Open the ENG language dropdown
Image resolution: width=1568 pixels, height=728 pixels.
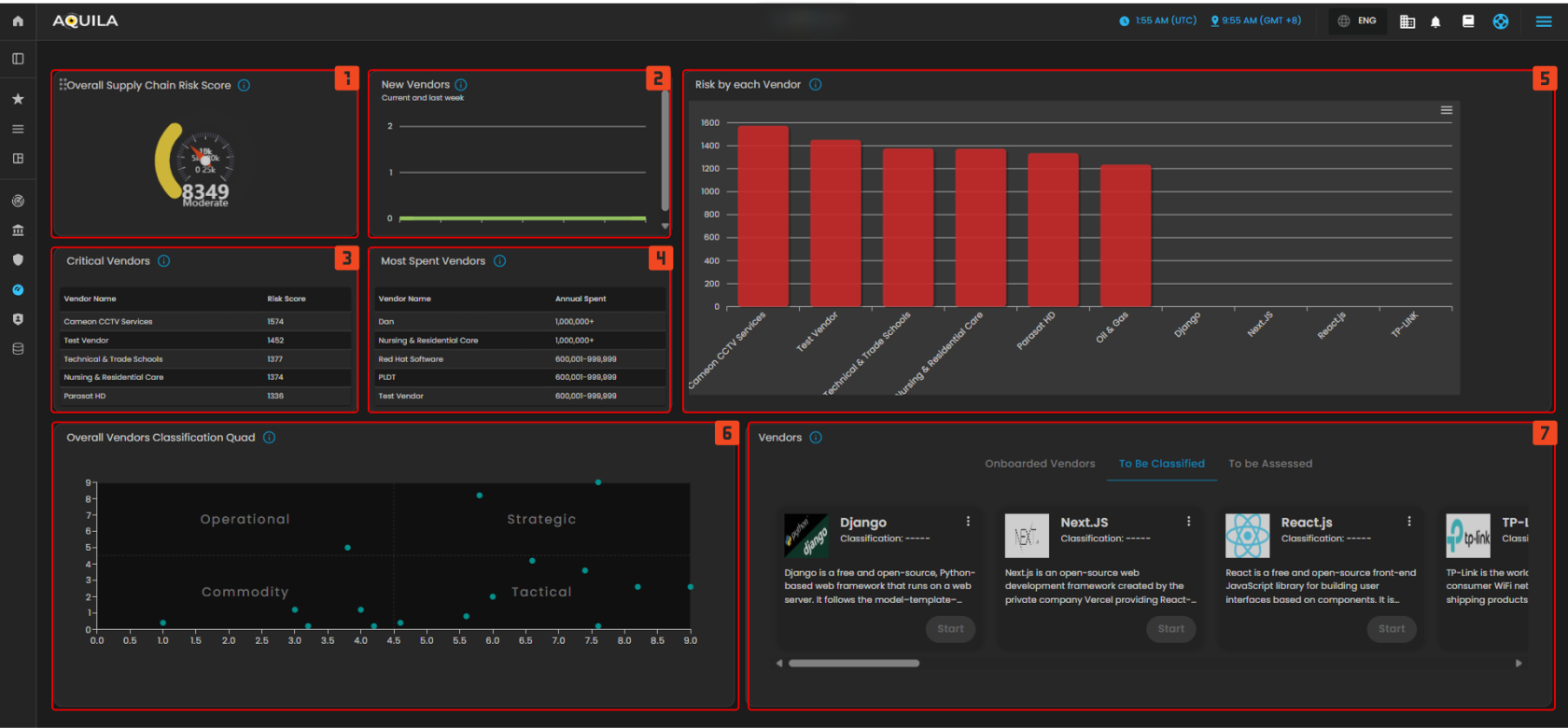[x=1357, y=21]
